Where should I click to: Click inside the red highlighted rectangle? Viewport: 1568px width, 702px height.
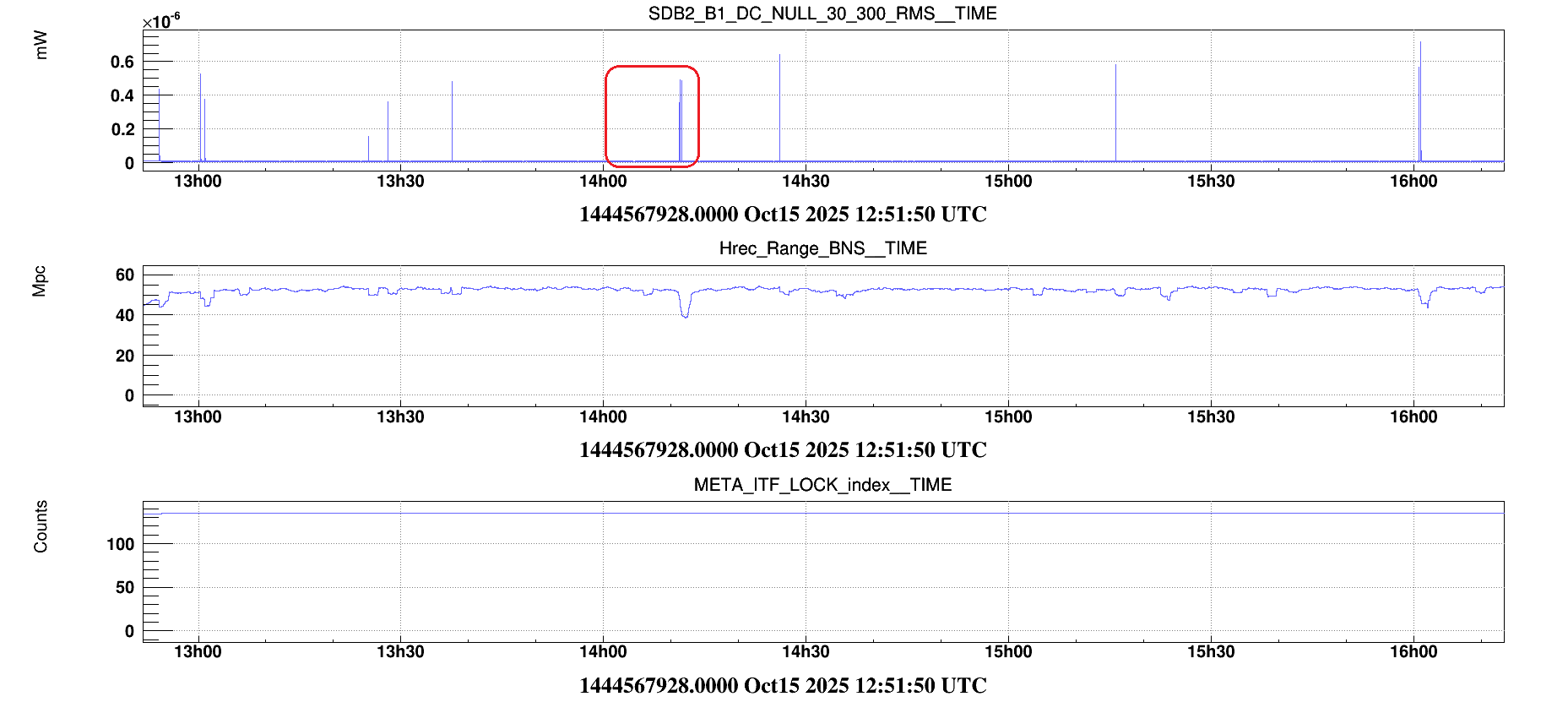point(651,116)
